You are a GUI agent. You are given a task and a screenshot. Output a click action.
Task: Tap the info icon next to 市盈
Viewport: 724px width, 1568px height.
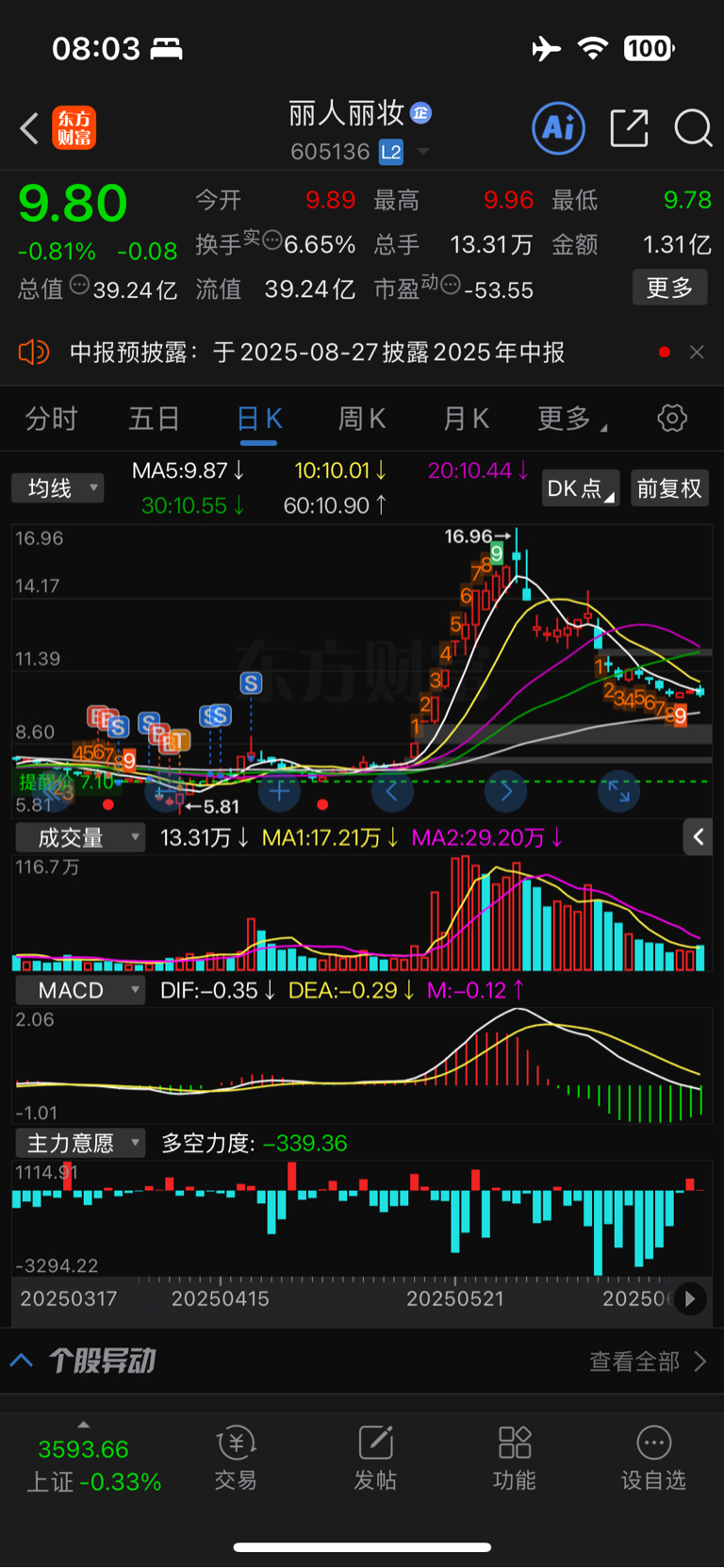click(x=450, y=285)
